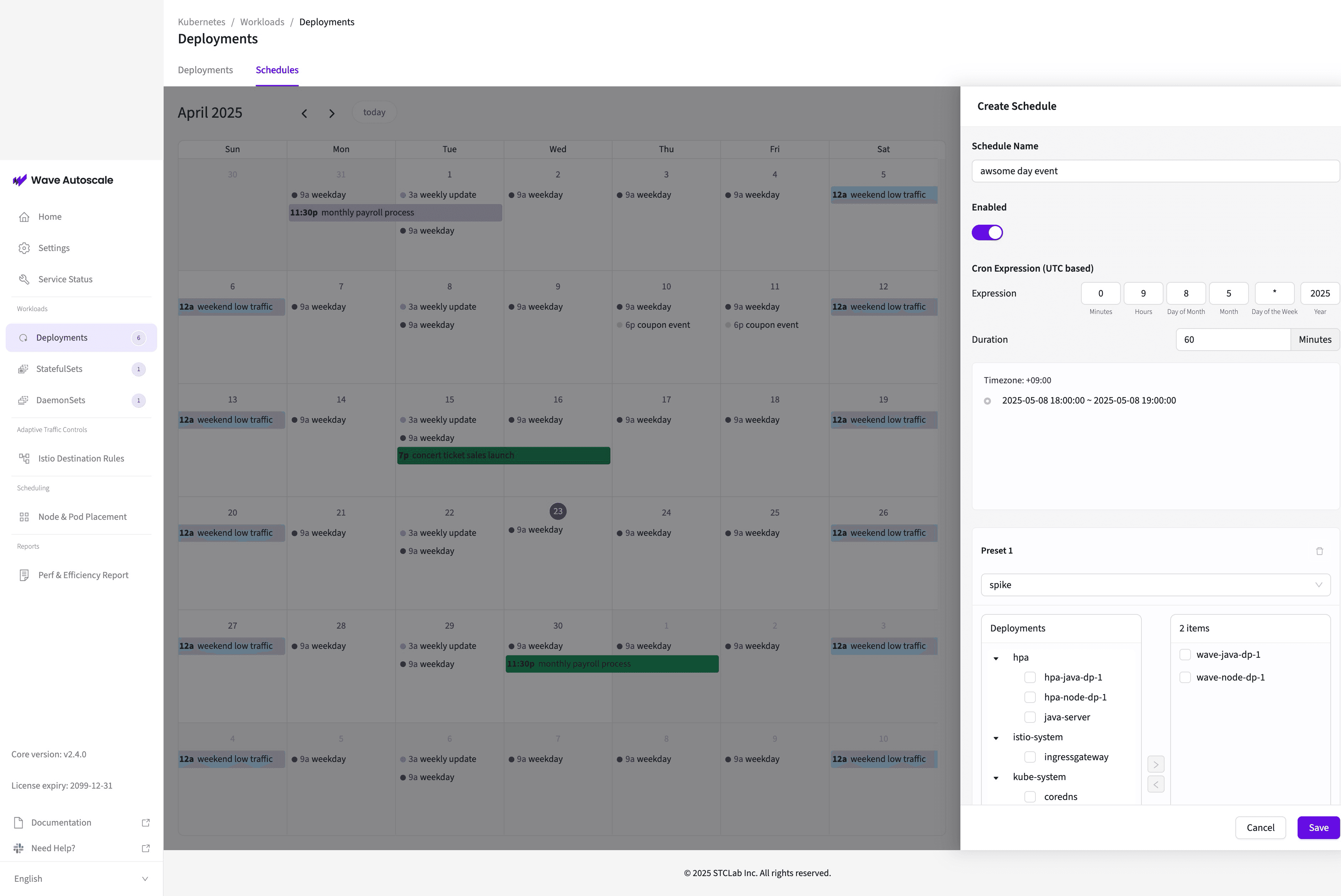Click the StatefulSets sidebar icon
This screenshot has height=896, width=1341.
pyautogui.click(x=23, y=369)
